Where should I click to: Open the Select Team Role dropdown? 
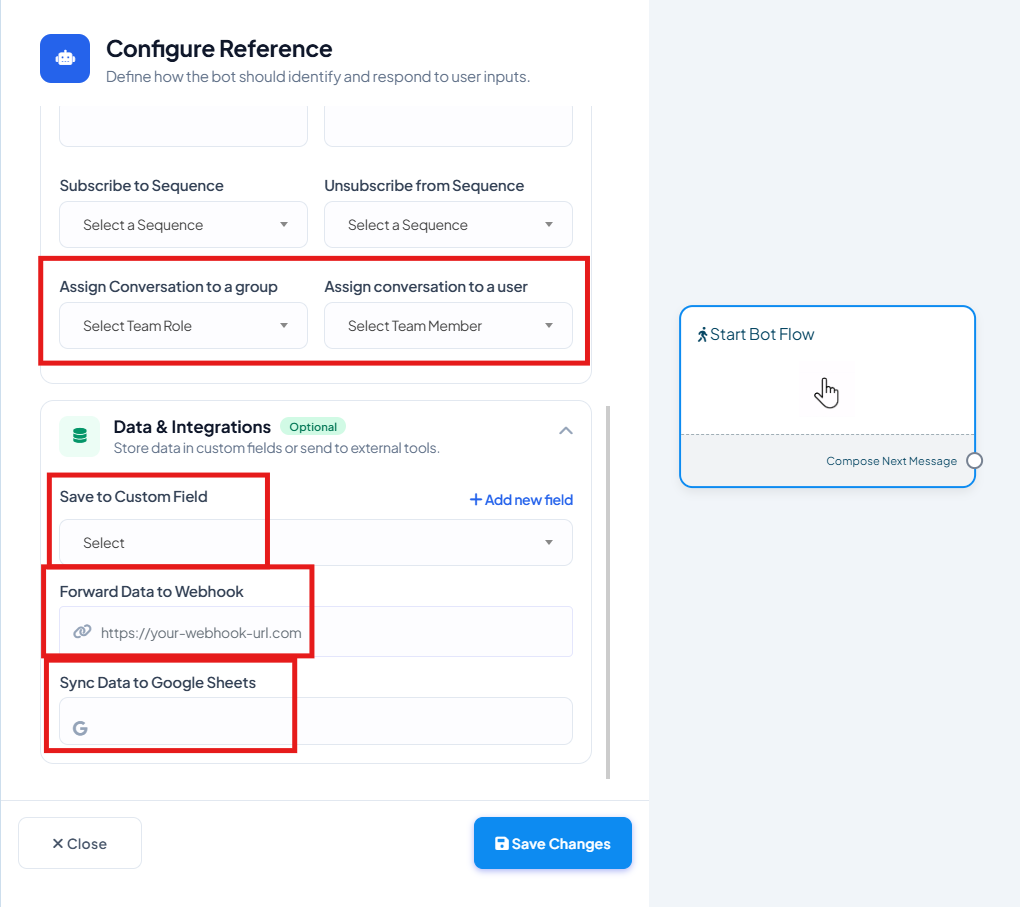point(183,325)
